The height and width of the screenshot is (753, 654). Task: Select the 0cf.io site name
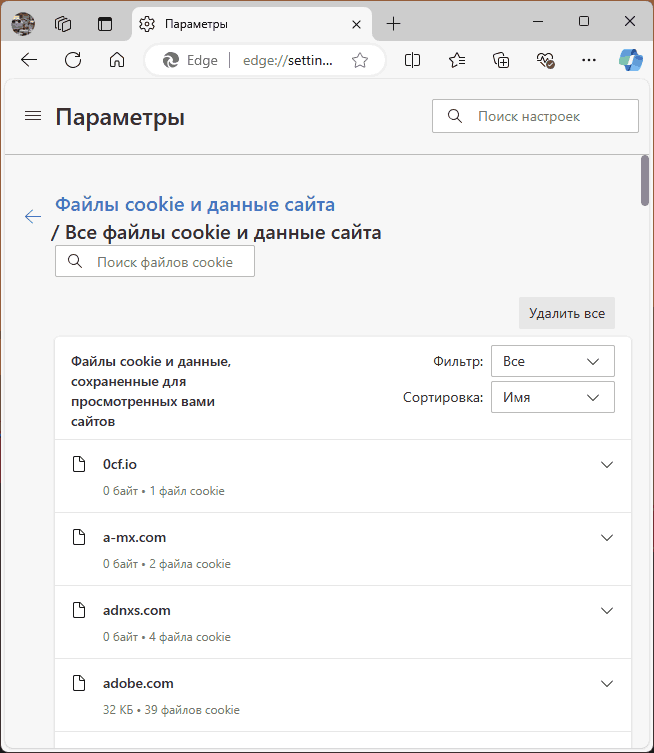120,464
